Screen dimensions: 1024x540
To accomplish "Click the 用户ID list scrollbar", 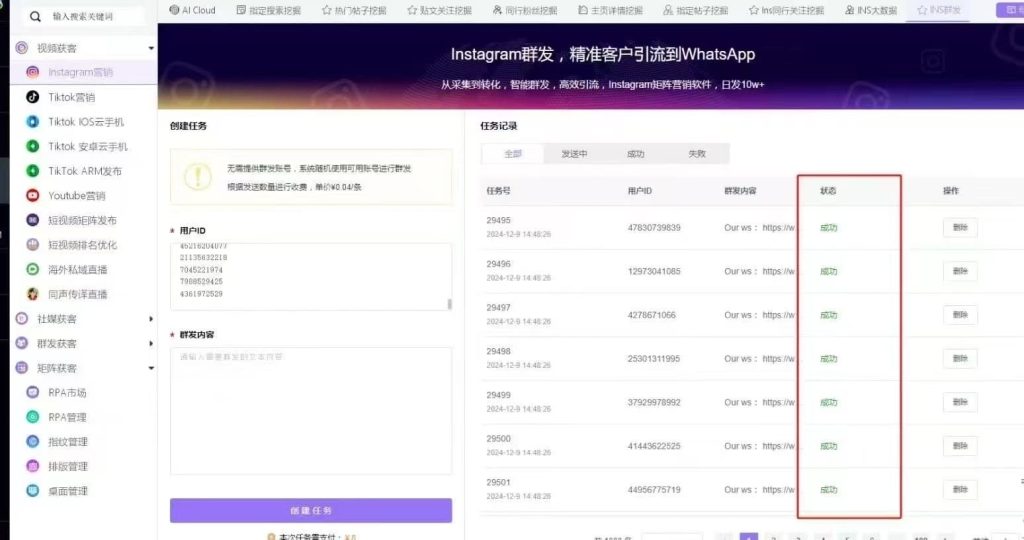I will (449, 304).
